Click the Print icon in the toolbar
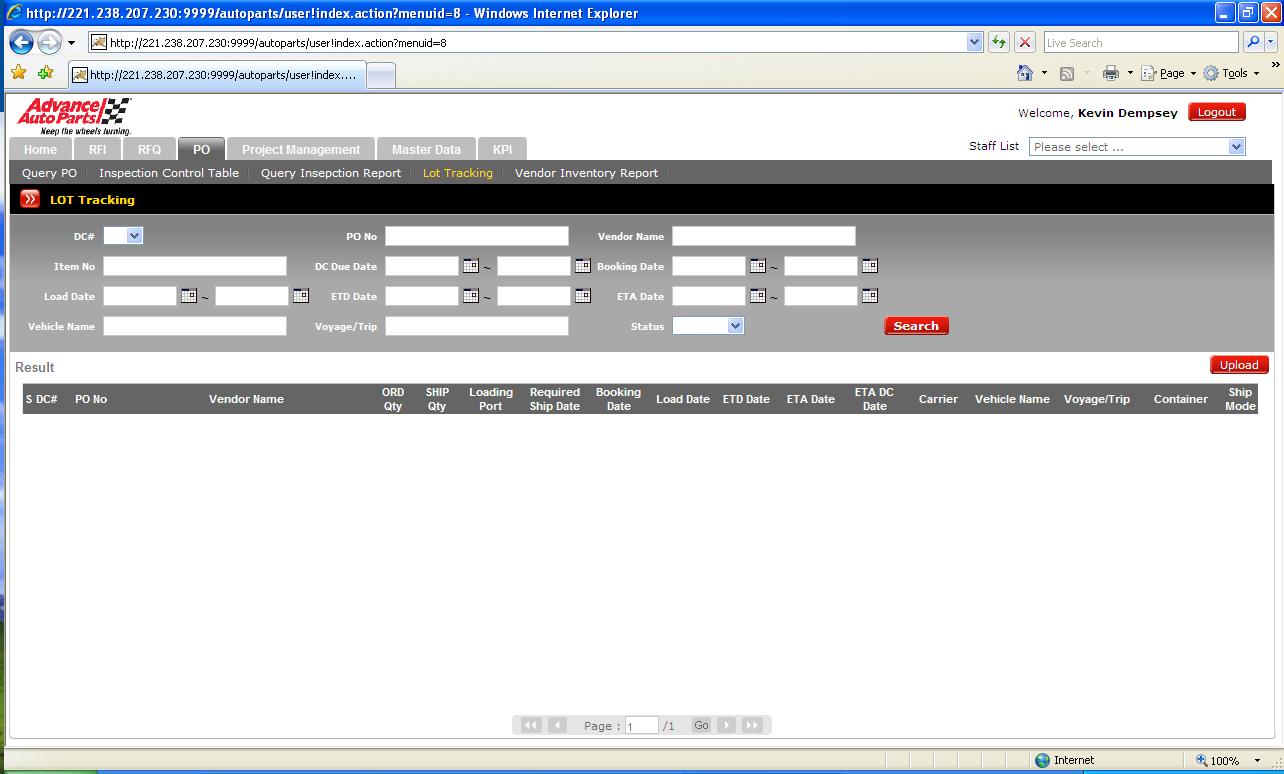 pyautogui.click(x=1110, y=73)
